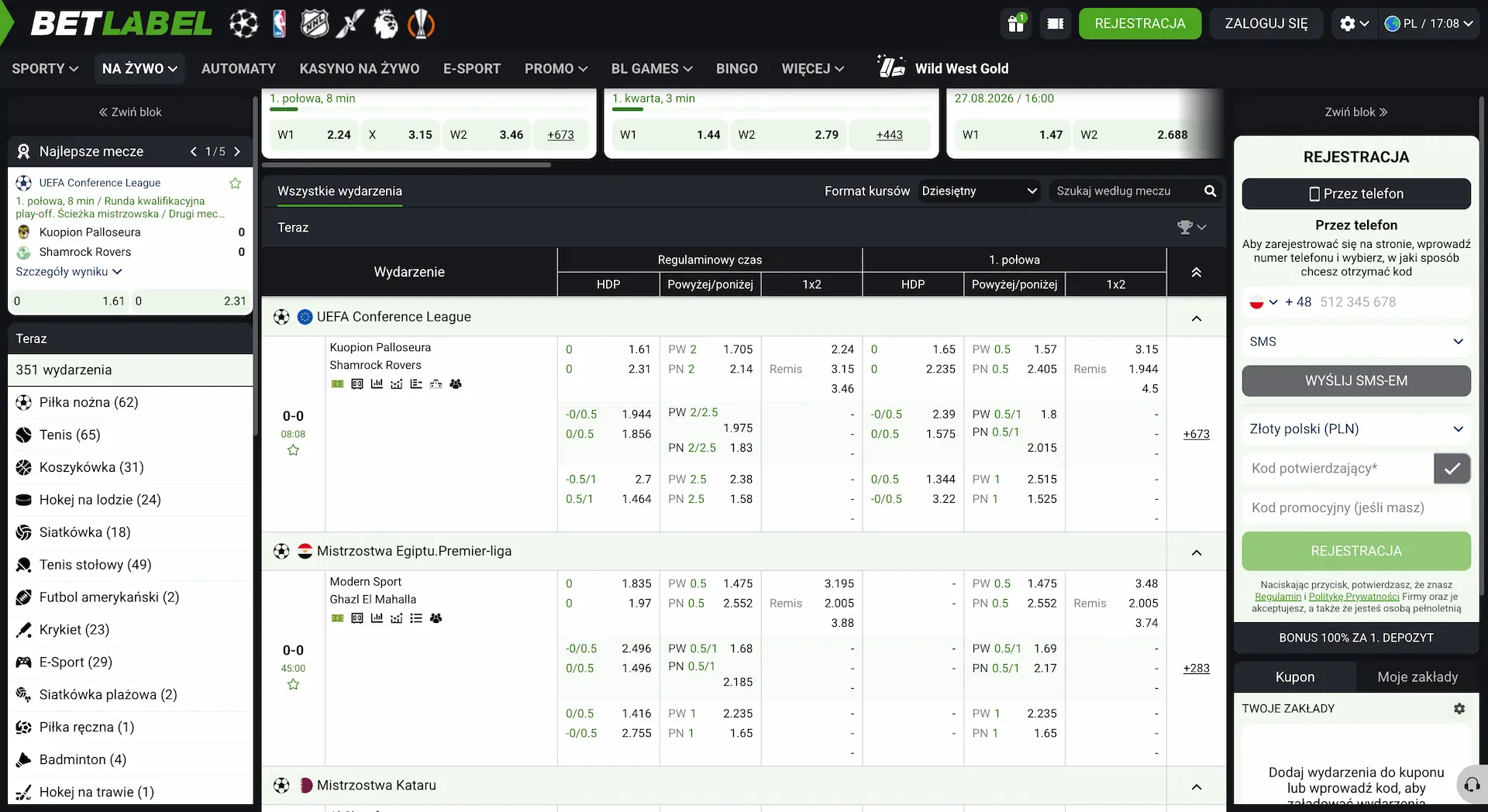Click the trophy filter icon beside Teraz

(1191, 227)
